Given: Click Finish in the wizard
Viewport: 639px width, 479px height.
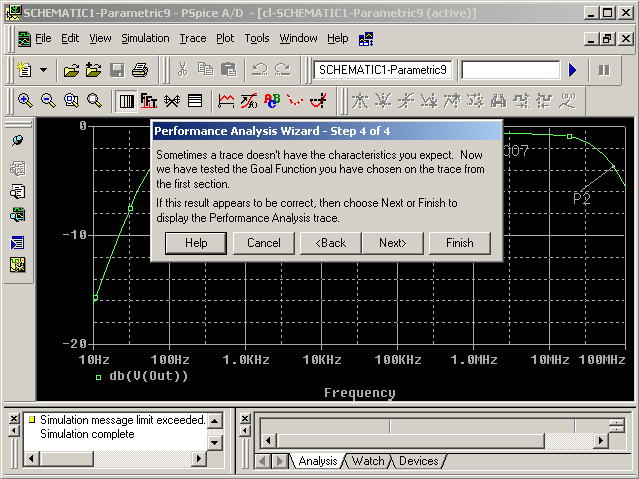Looking at the screenshot, I should click(460, 243).
